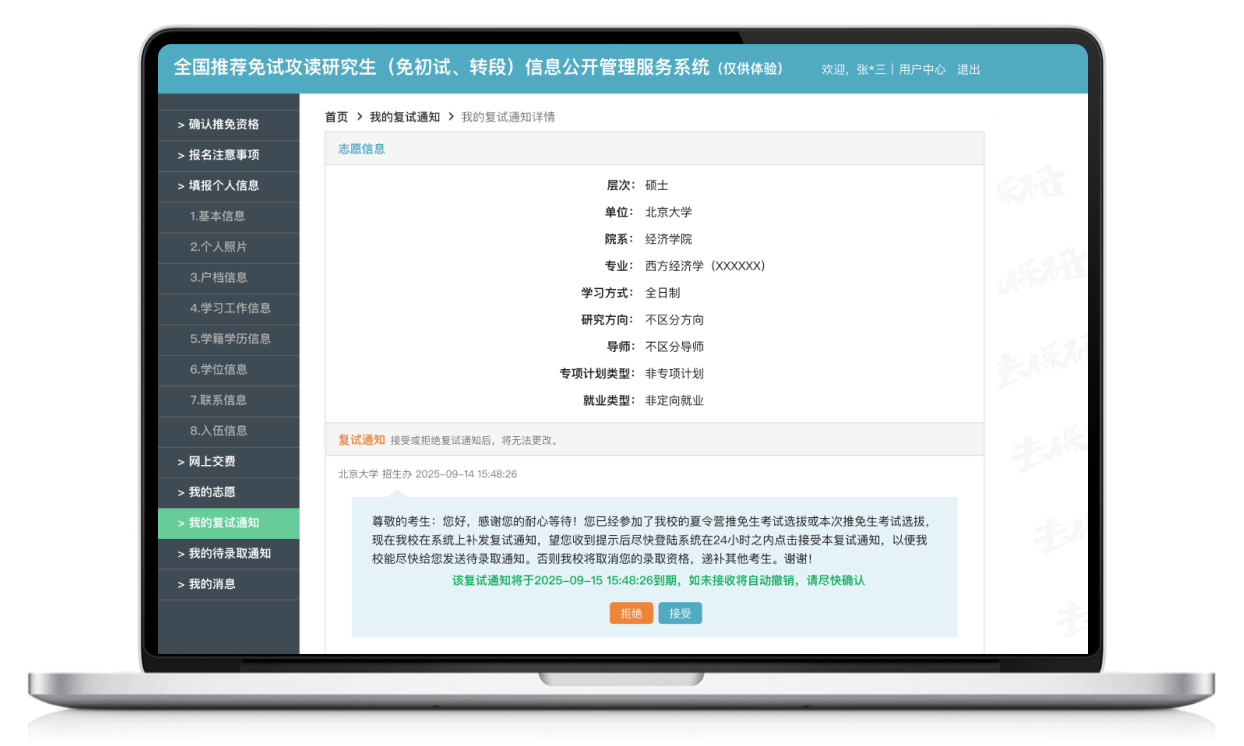Select 8.入伍信息 in sidebar
Image resolution: width=1244 pixels, height=746 pixels.
coord(218,431)
